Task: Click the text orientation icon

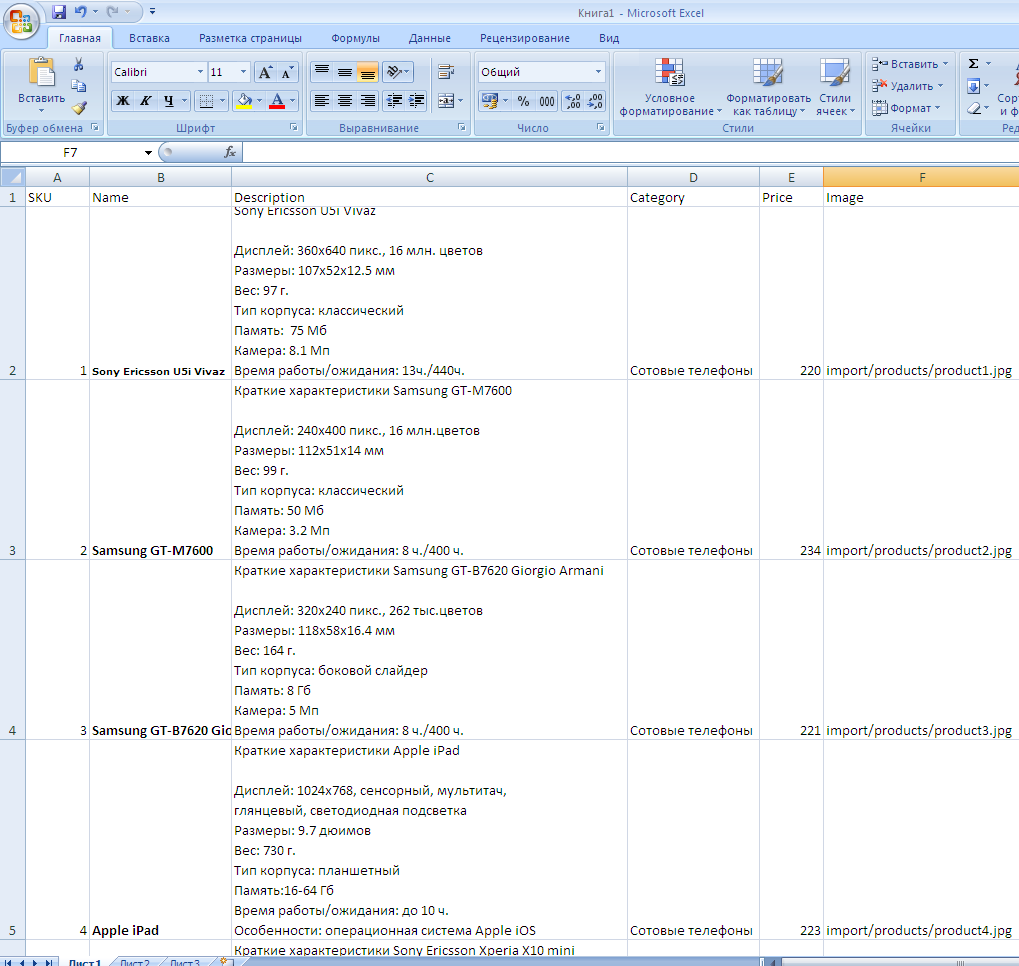Action: [394, 72]
